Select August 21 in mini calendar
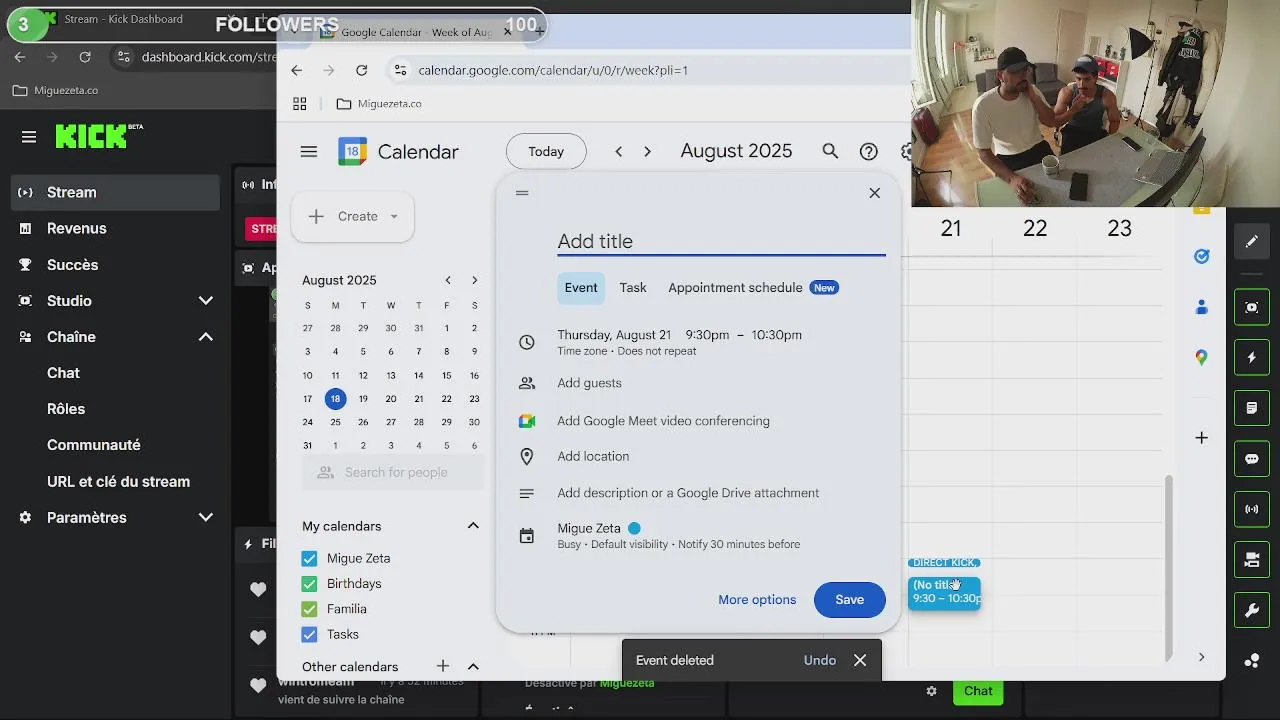Image resolution: width=1280 pixels, height=720 pixels. (x=418, y=398)
